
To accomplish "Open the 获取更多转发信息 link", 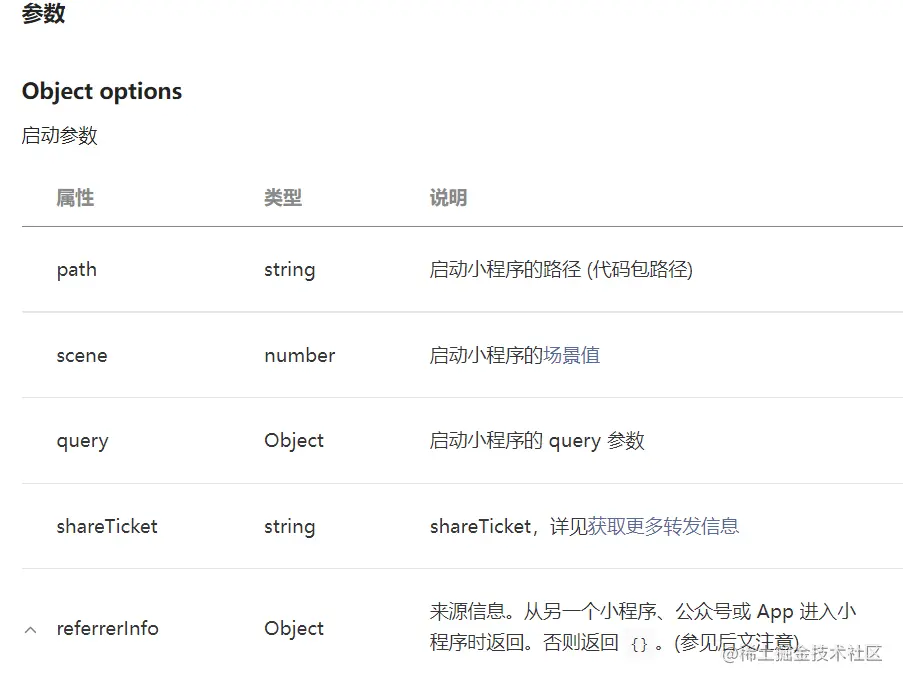I will point(663,526).
